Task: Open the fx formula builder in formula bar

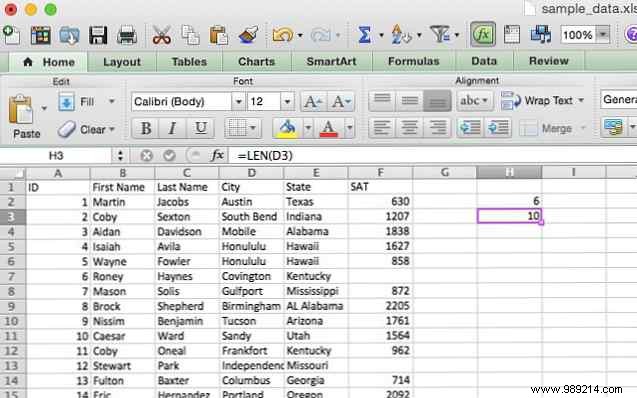Action: 217,155
